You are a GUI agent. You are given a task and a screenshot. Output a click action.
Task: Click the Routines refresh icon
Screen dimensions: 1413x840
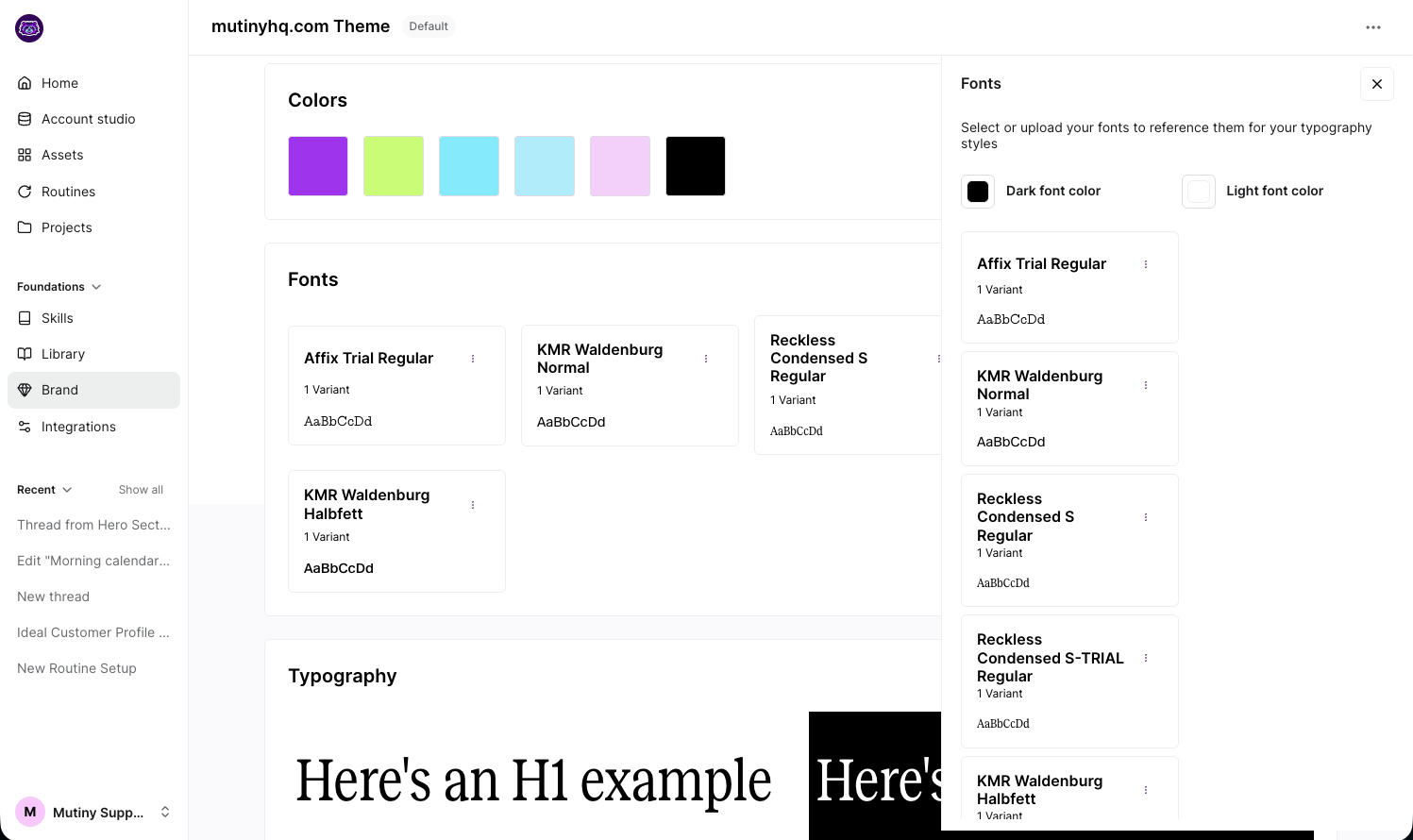tap(25, 192)
